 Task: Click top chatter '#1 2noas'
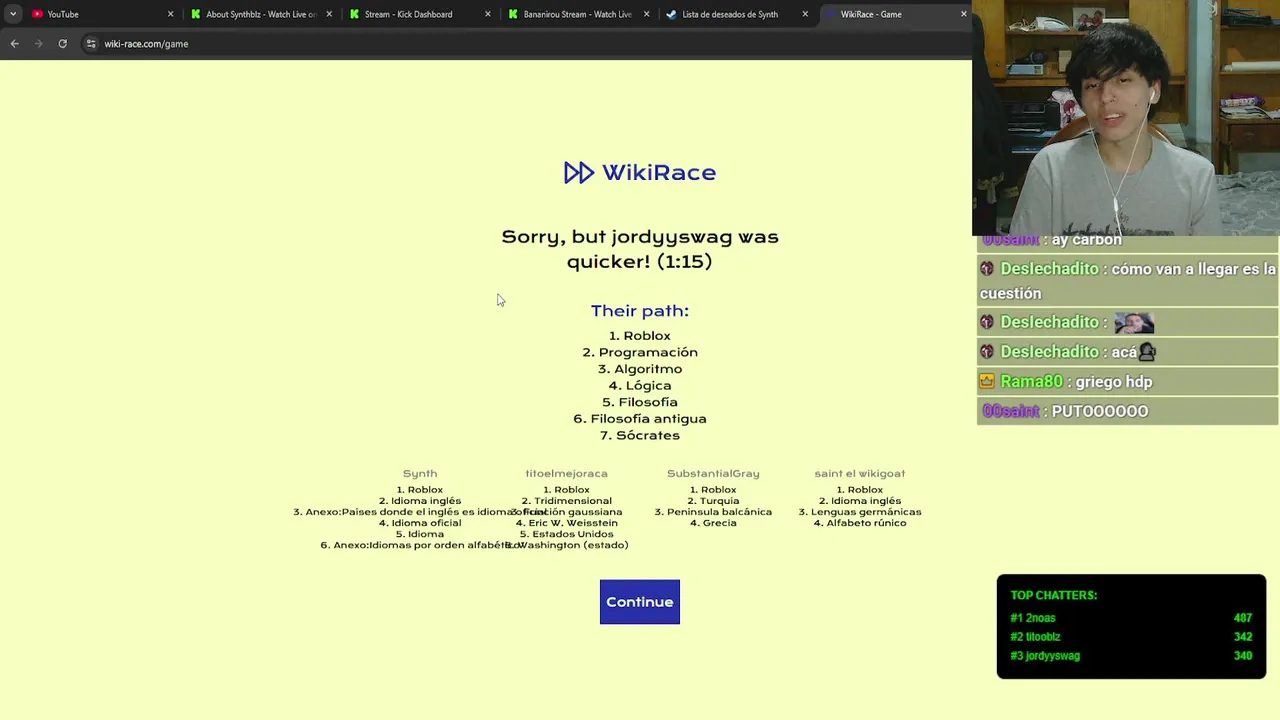(x=1033, y=618)
